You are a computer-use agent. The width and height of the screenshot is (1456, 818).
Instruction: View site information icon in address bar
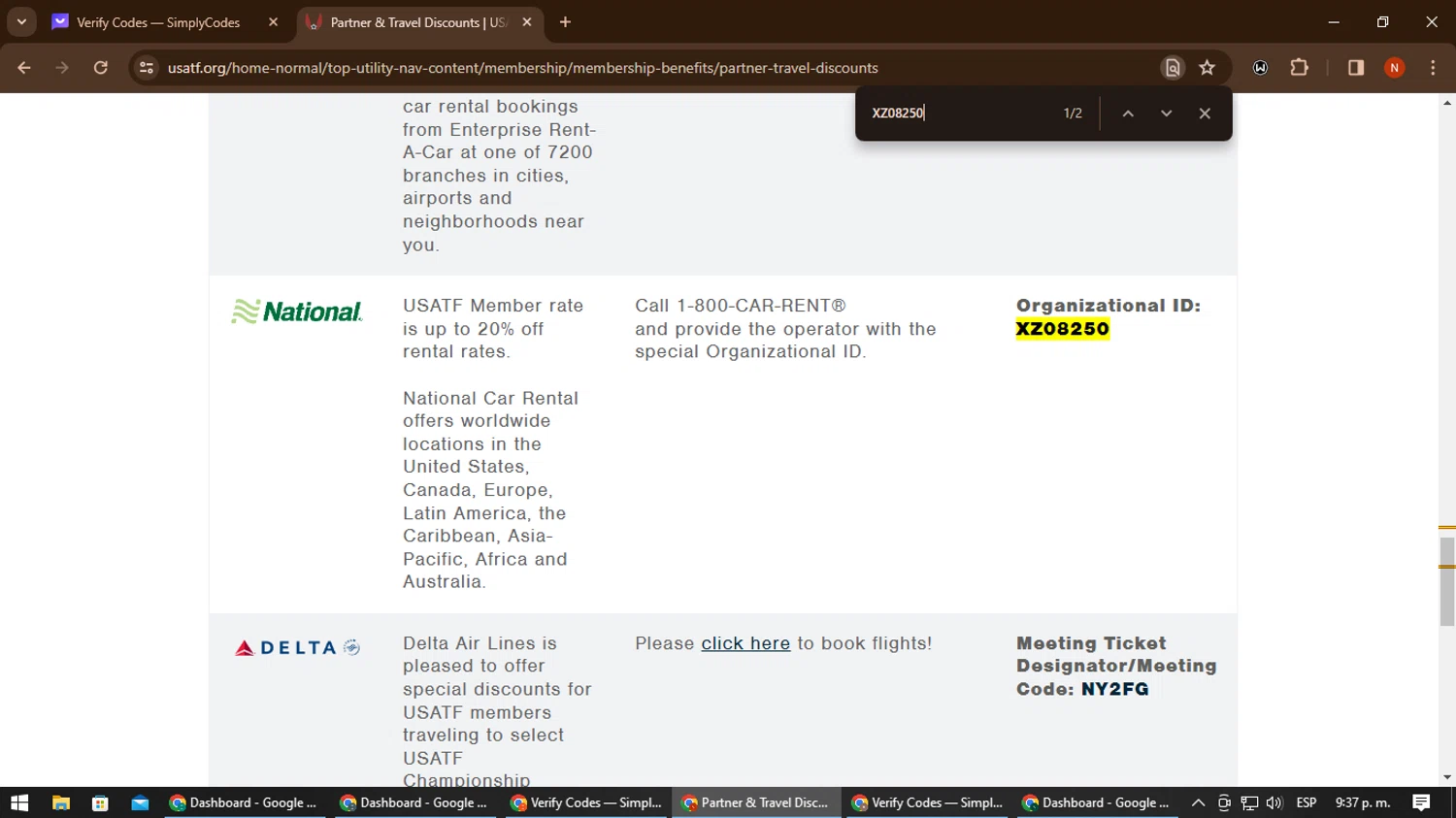147,68
